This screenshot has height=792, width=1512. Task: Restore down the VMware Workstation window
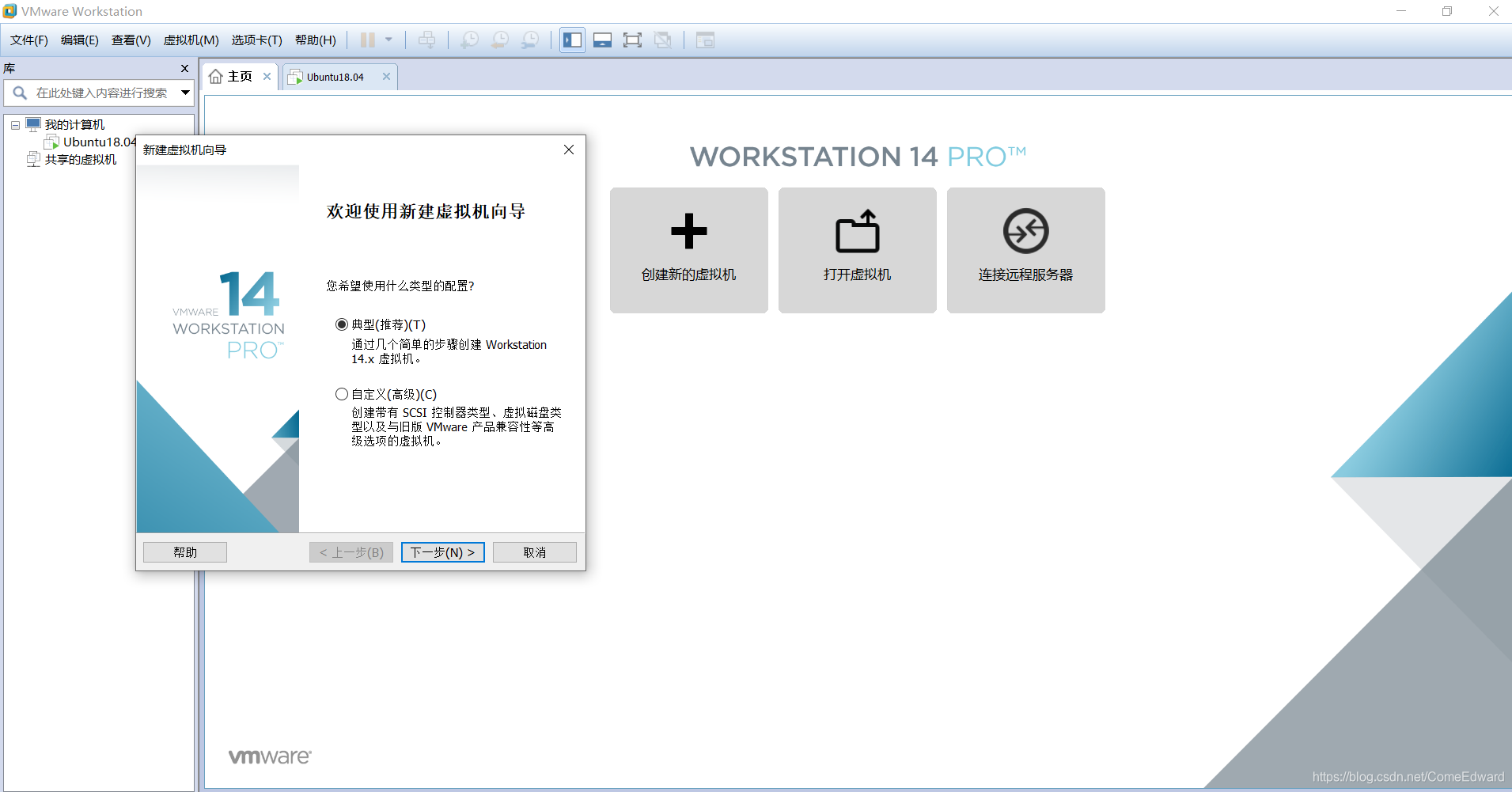1447,11
